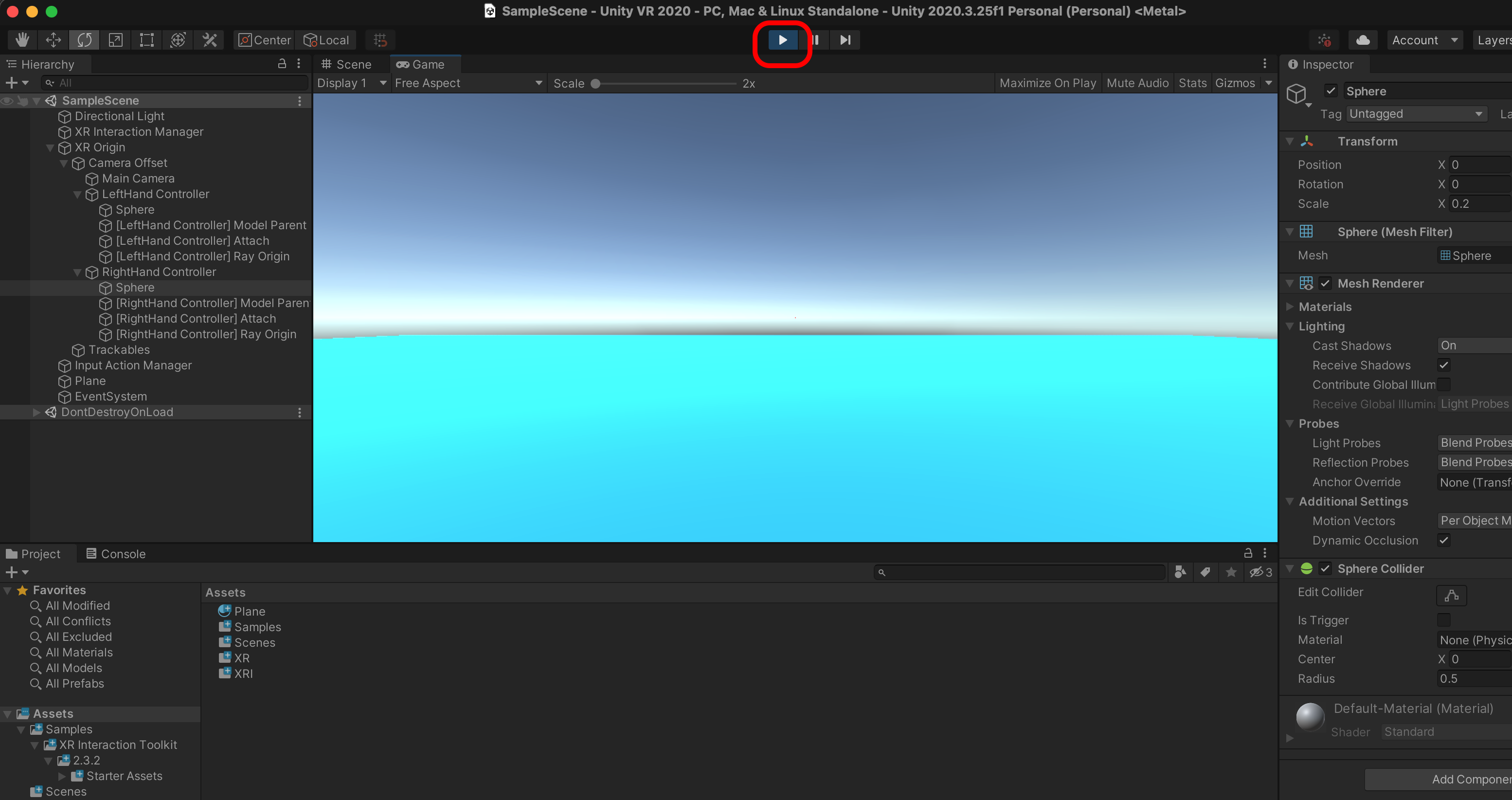1512x800 pixels.
Task: Select the Hand tool in toolbar
Action: coord(22,40)
